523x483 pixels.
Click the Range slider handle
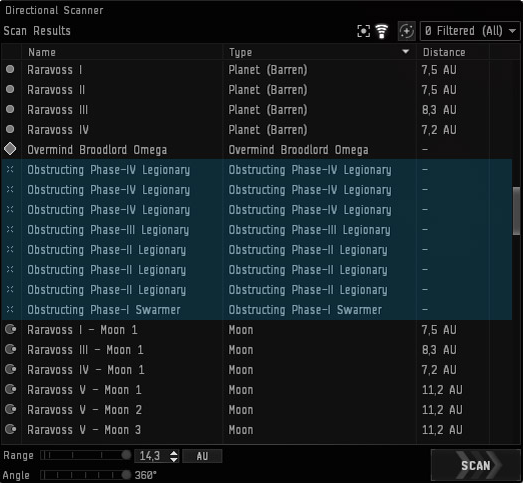[x=126, y=455]
